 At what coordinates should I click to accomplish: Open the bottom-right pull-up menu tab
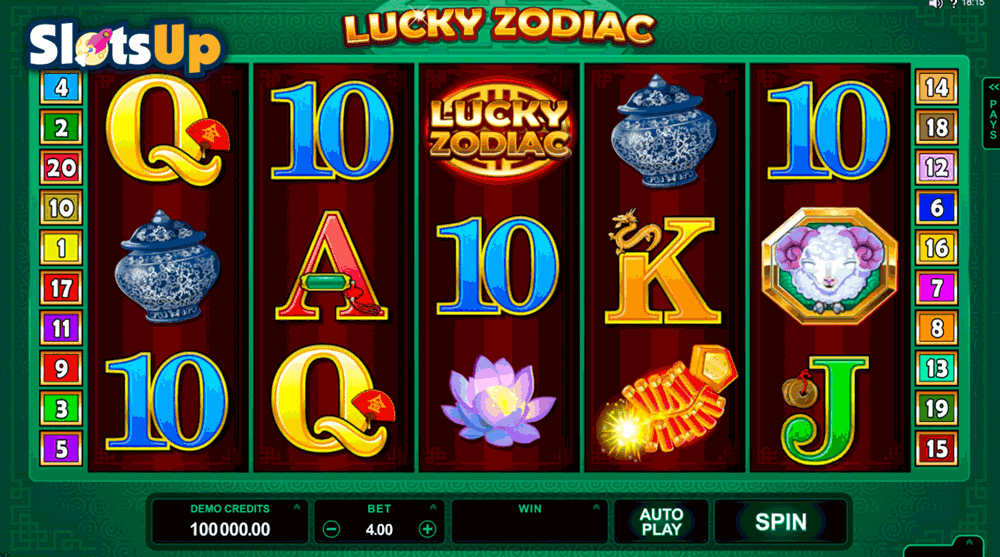969,544
